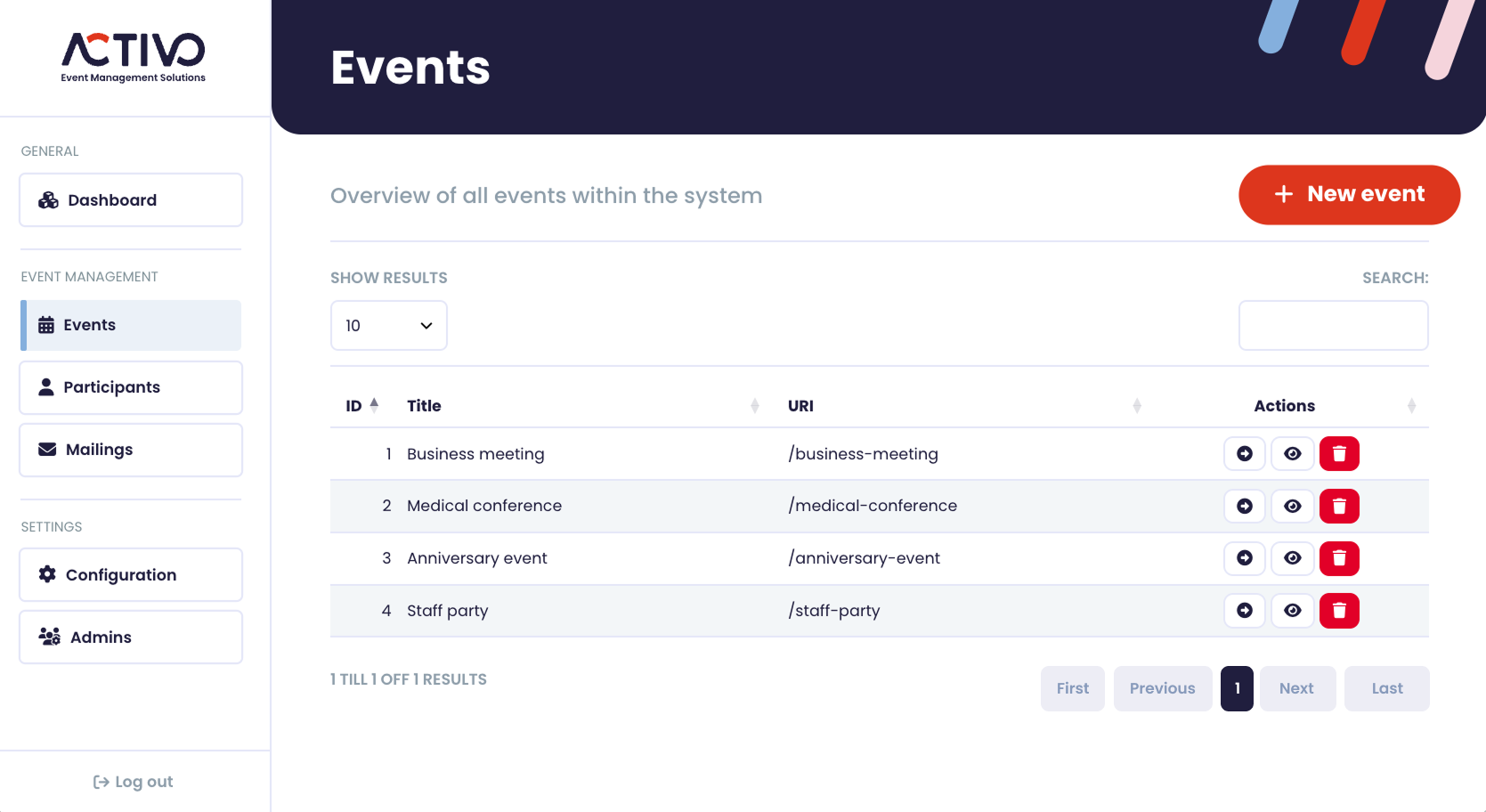Go to Medical conference using arrow icon

1244,506
